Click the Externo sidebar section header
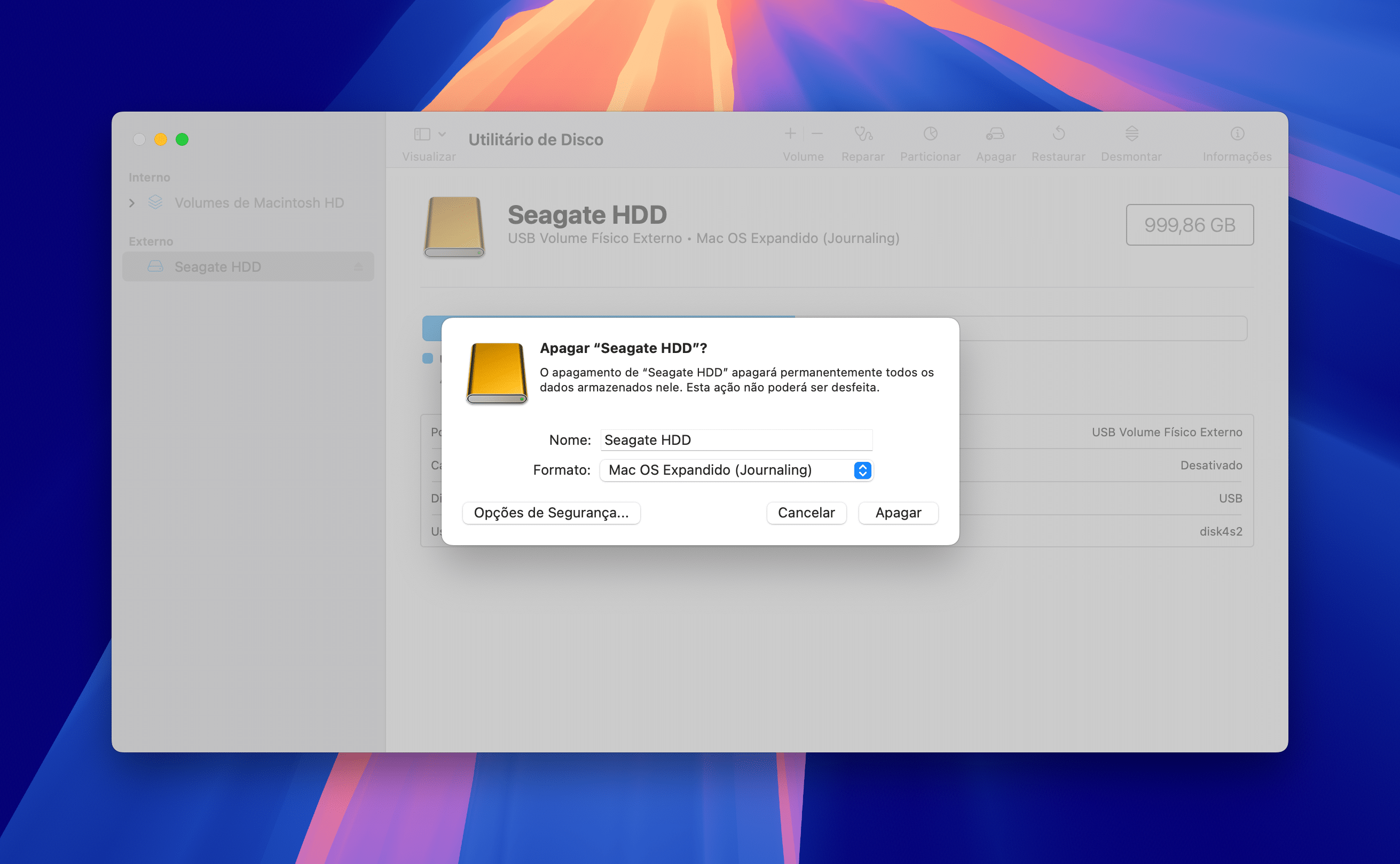Viewport: 1400px width, 864px height. point(151,241)
